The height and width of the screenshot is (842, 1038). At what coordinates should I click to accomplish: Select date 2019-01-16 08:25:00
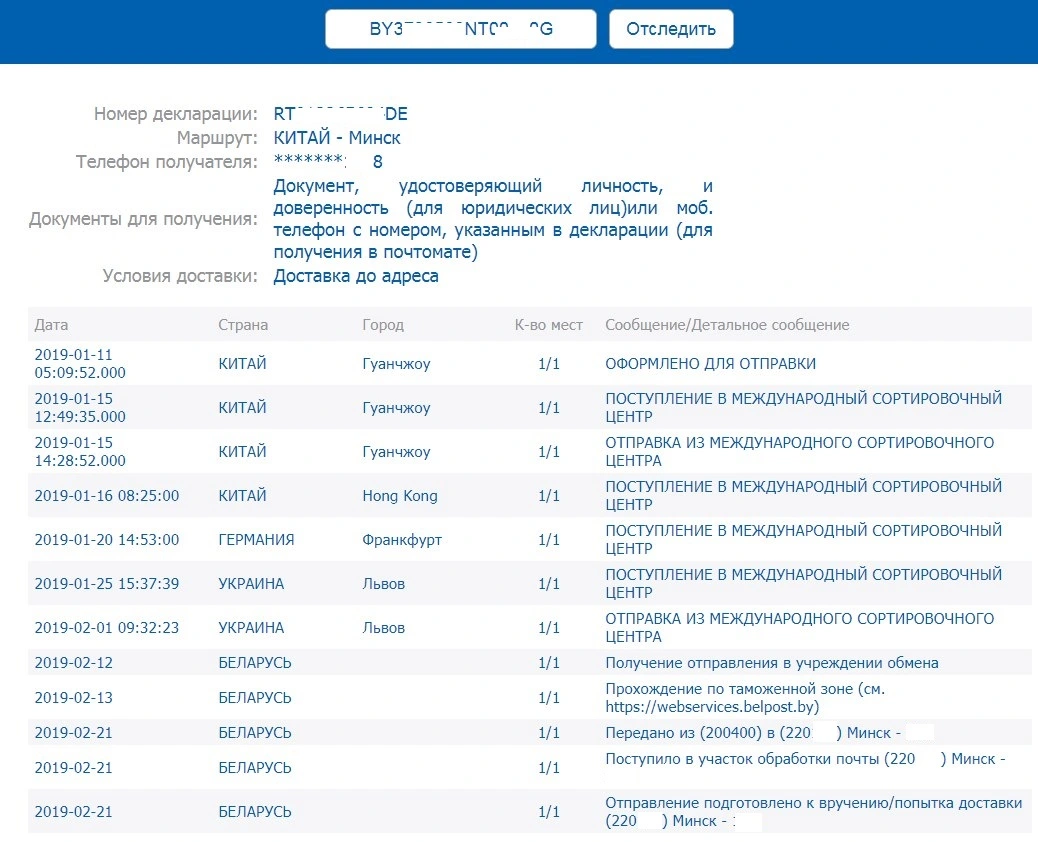coord(107,496)
